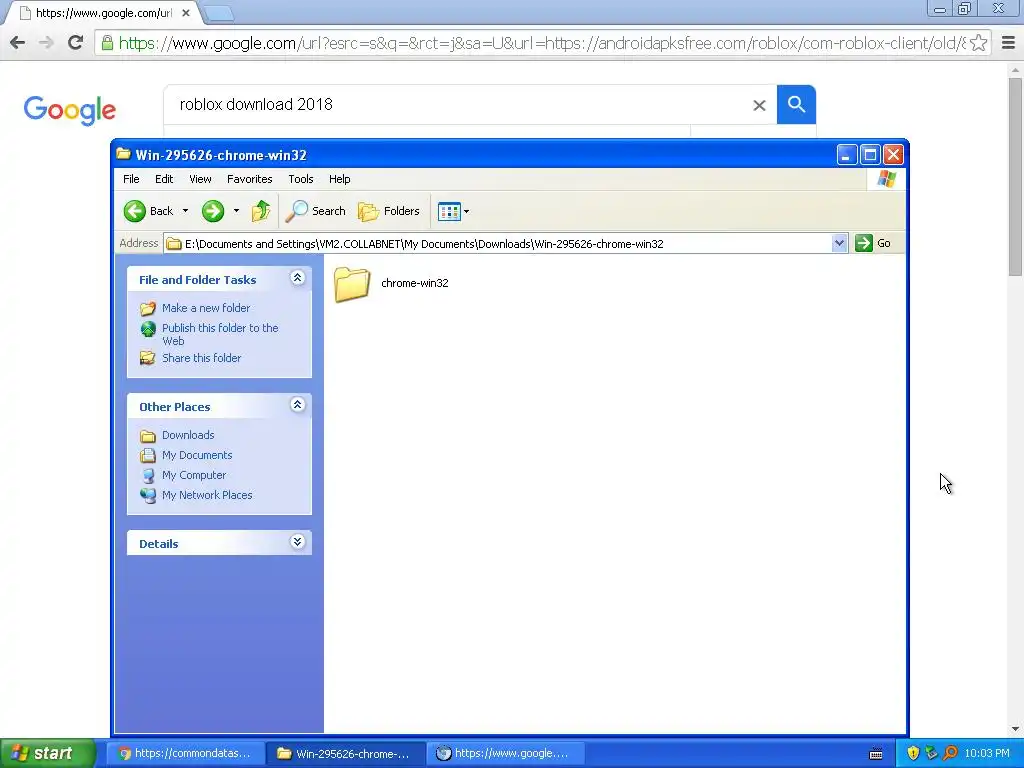Go Back in Explorer window
The height and width of the screenshot is (768, 1024).
[x=148, y=211]
